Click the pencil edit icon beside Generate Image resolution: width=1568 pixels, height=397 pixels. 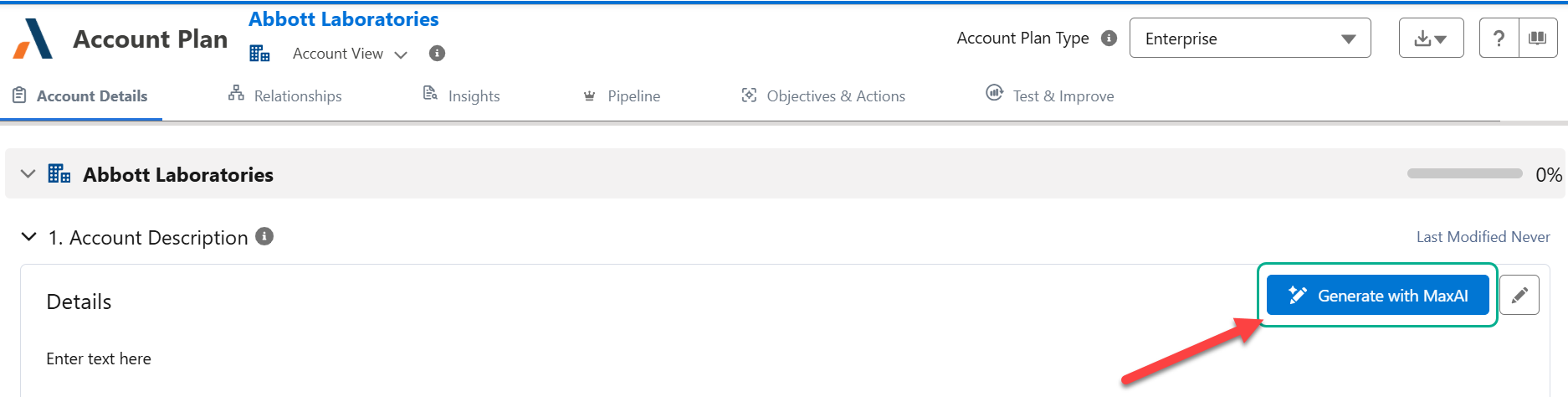tap(1519, 295)
